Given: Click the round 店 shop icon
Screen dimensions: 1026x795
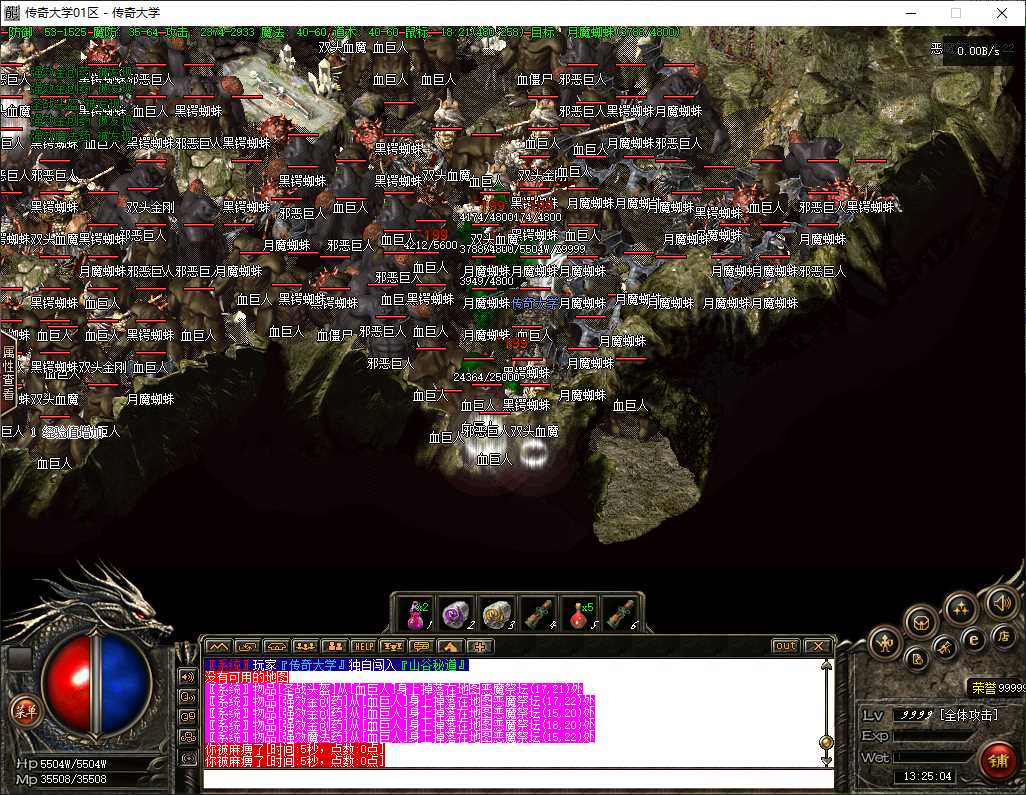Looking at the screenshot, I should pos(1002,635).
